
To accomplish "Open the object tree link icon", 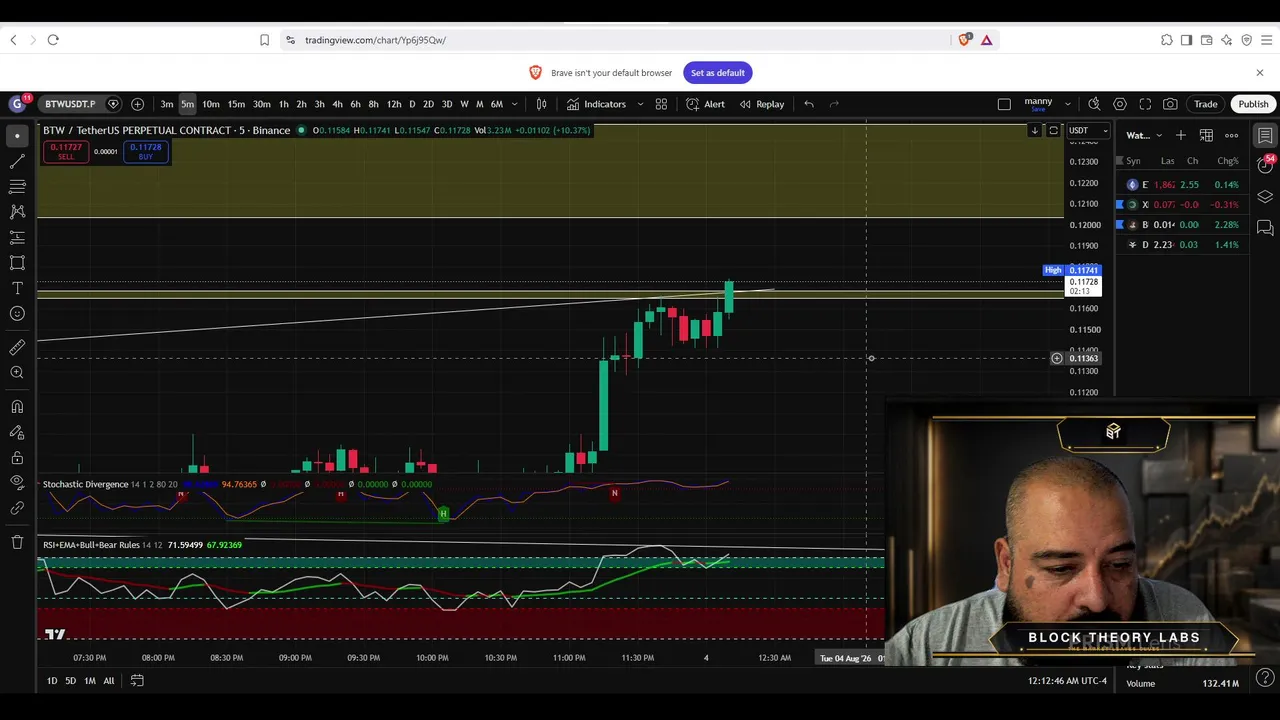I will click(17, 508).
